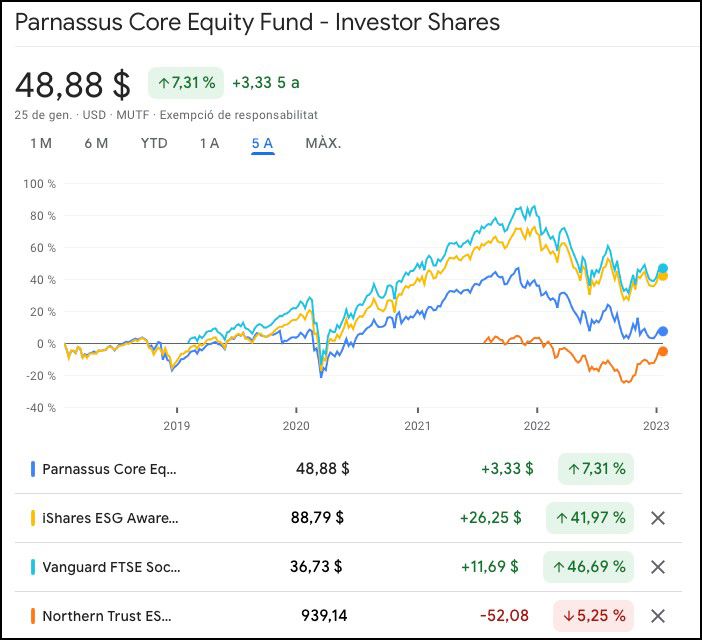
Task: Remove Vanguard FTSE Social comparison with X
Action: click(657, 567)
